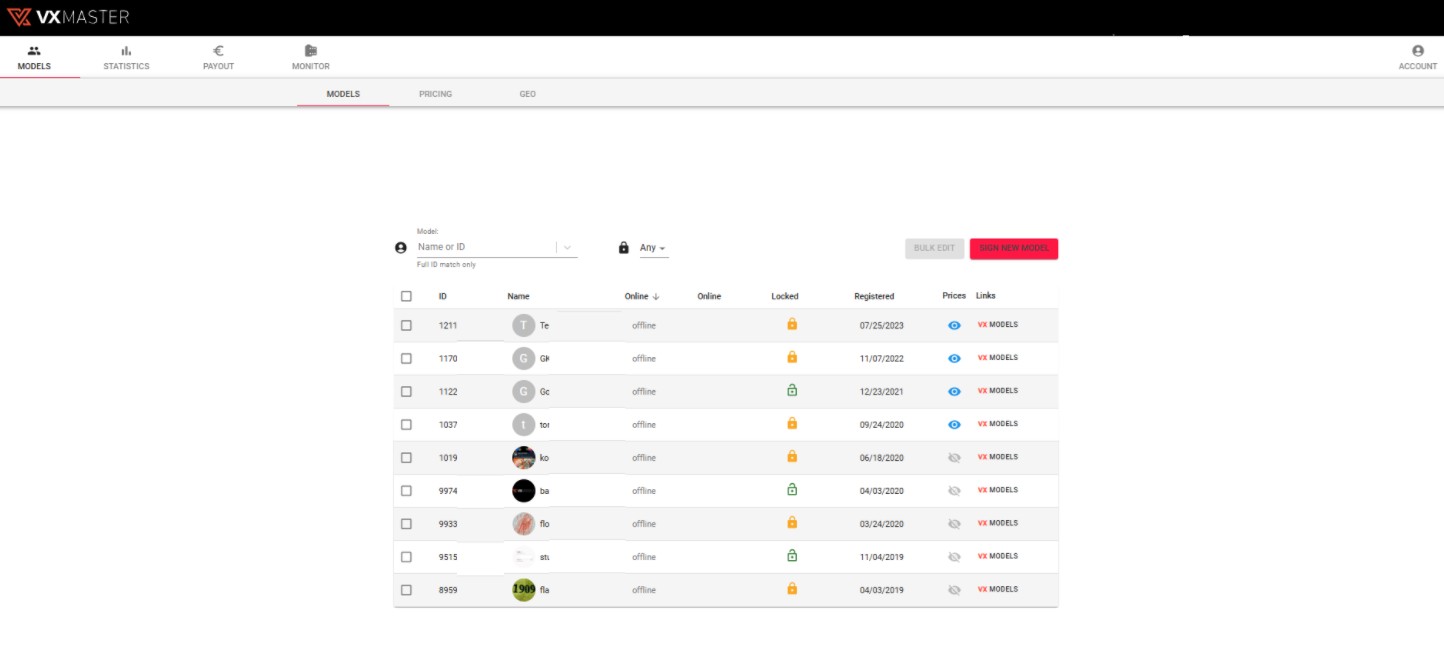
Task: Open the Statistics section
Action: pos(126,58)
